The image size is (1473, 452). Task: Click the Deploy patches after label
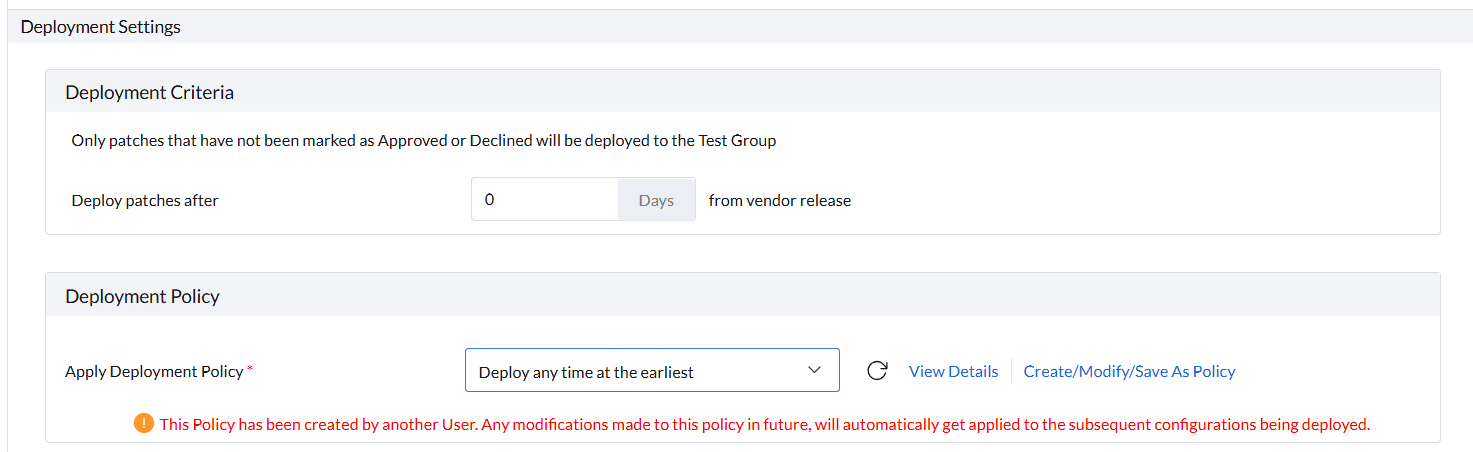[145, 200]
